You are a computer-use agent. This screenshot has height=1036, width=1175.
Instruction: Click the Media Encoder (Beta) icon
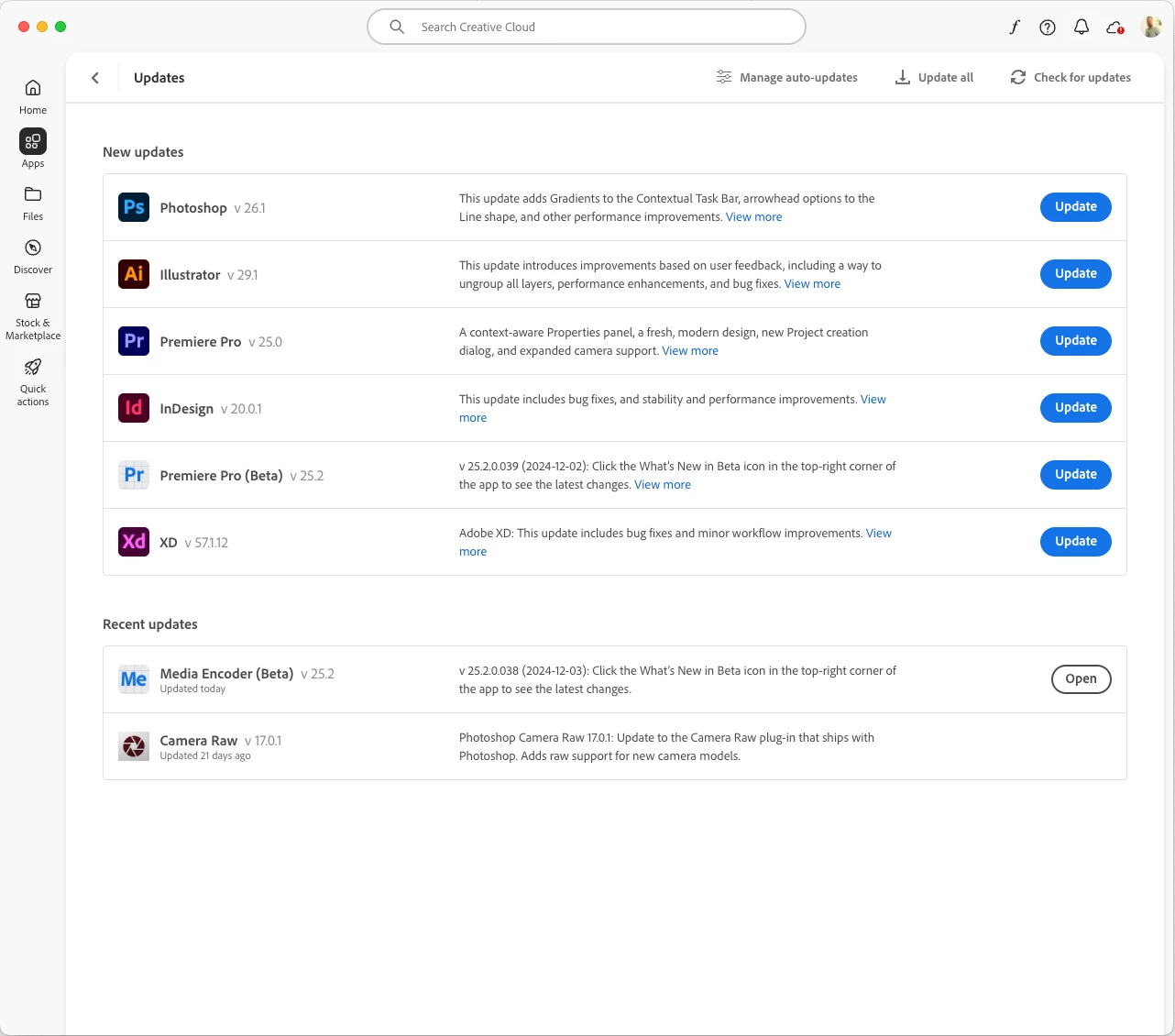134,679
